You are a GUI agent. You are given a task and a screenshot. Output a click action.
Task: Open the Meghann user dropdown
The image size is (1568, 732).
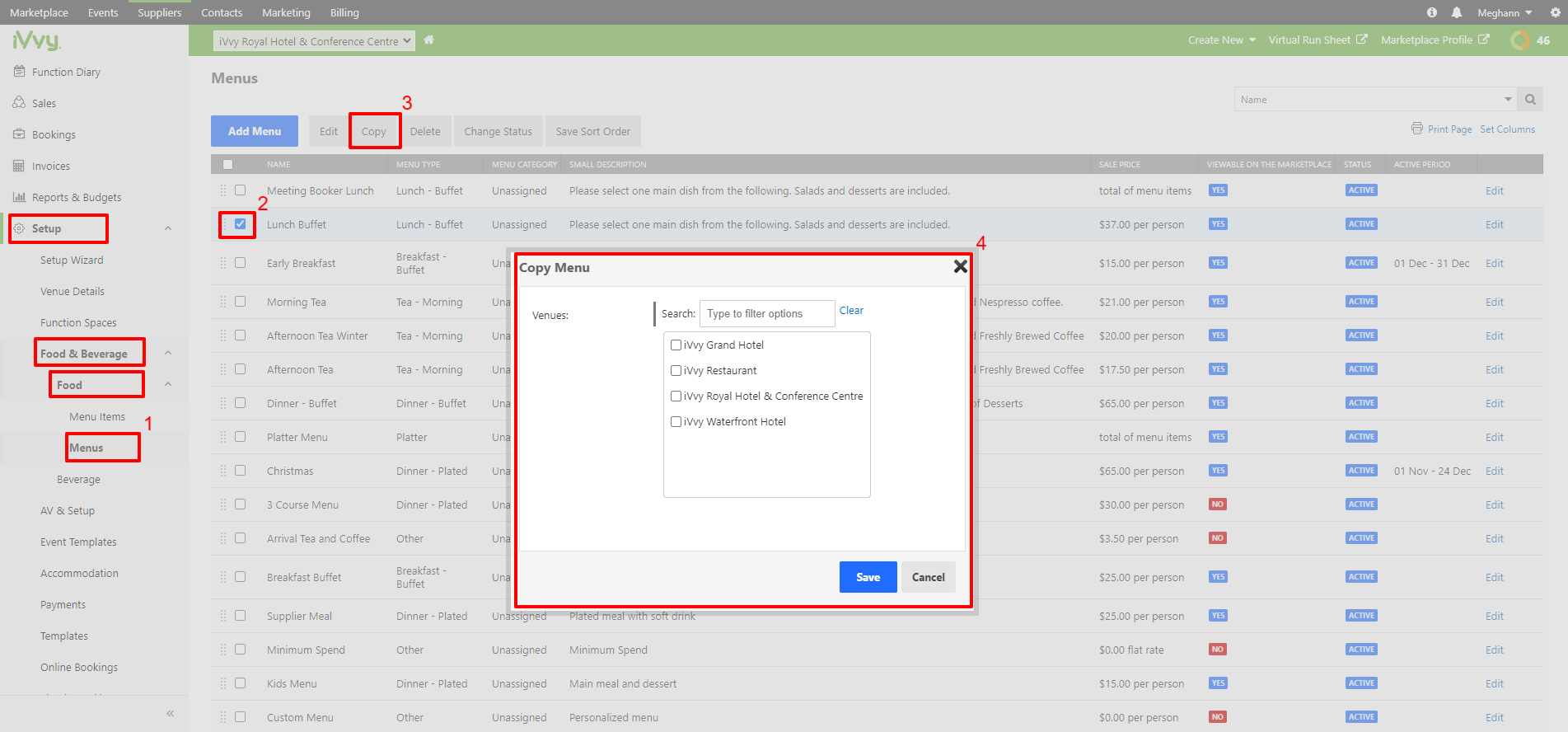click(x=1505, y=12)
